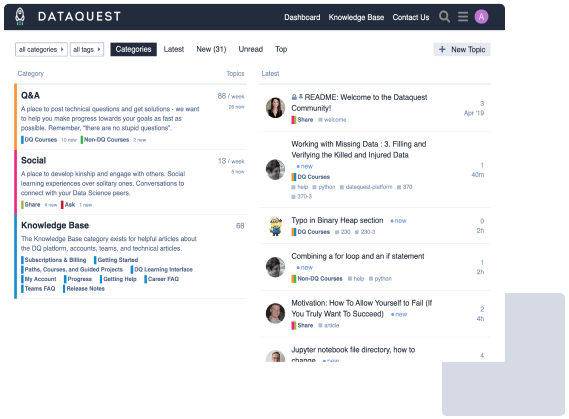Click the dataquest-platform tag
569x419 pixels.
pos(366,187)
